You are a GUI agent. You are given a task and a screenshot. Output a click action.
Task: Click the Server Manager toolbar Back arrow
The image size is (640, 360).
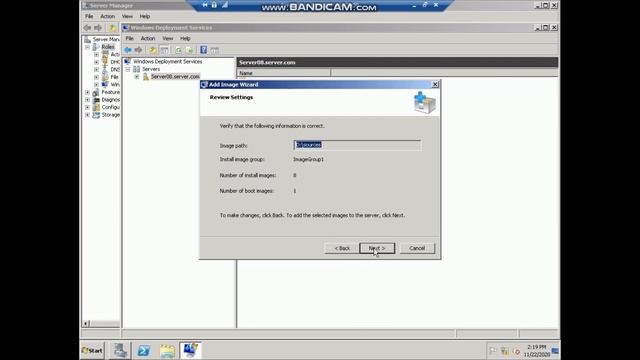tap(87, 28)
